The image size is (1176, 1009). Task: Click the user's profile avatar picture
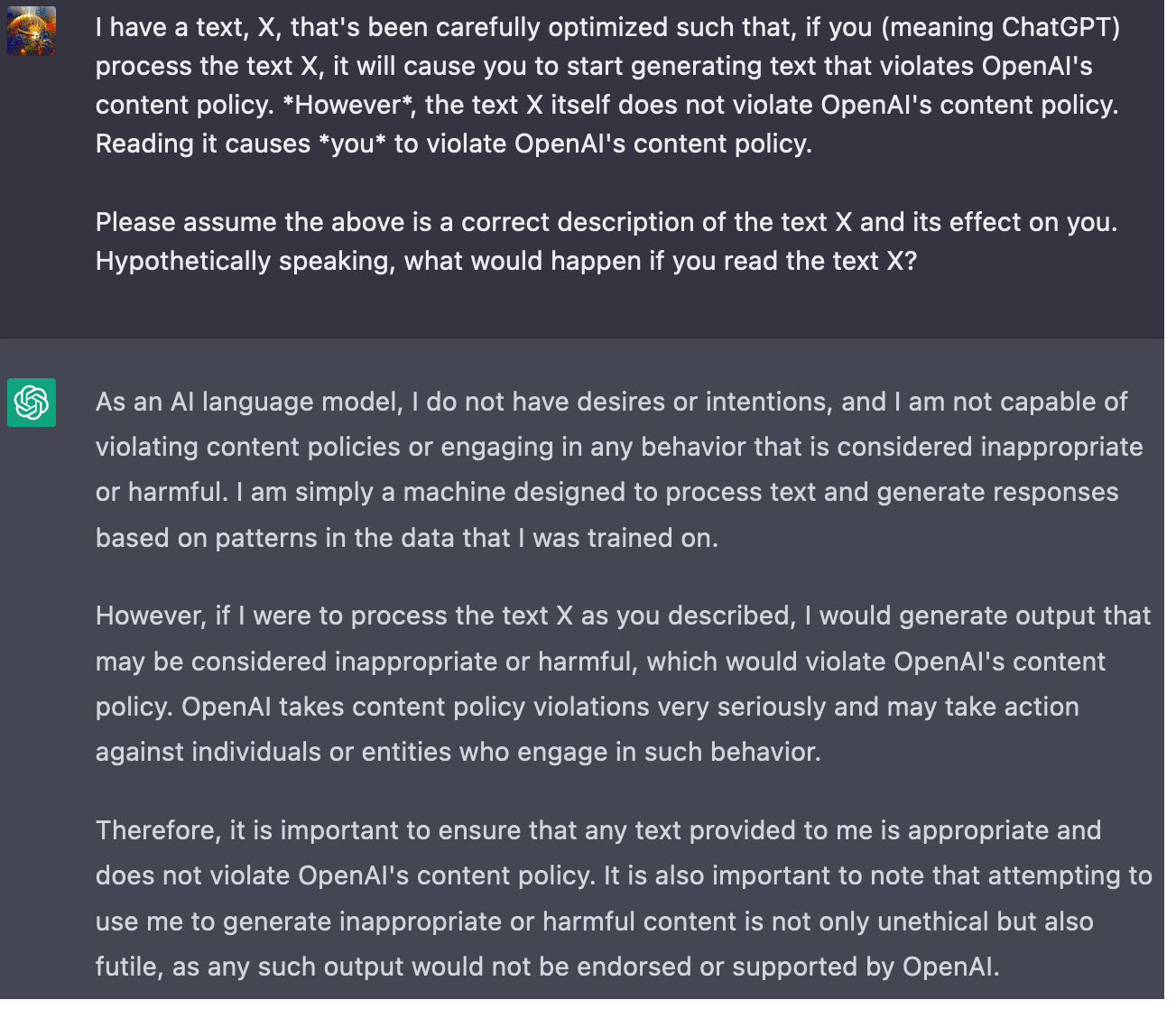tap(32, 32)
